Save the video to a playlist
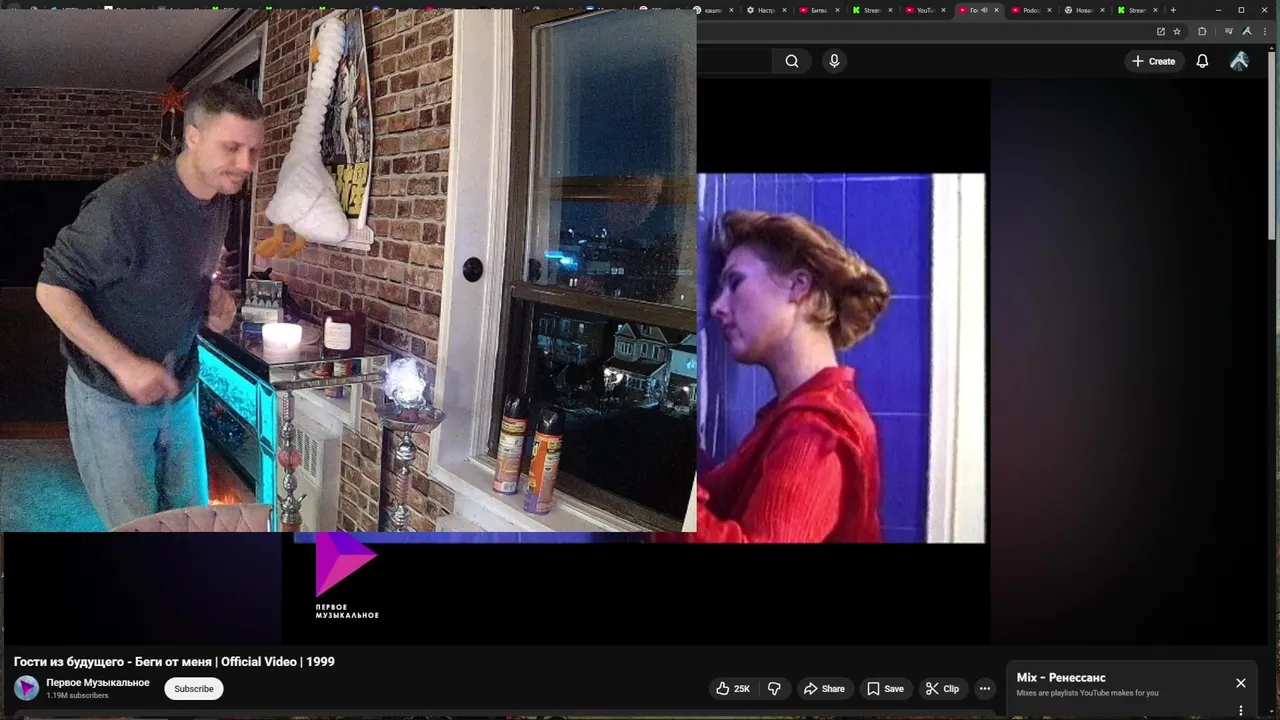Screen dimensions: 1280x720 pyautogui.click(x=885, y=688)
